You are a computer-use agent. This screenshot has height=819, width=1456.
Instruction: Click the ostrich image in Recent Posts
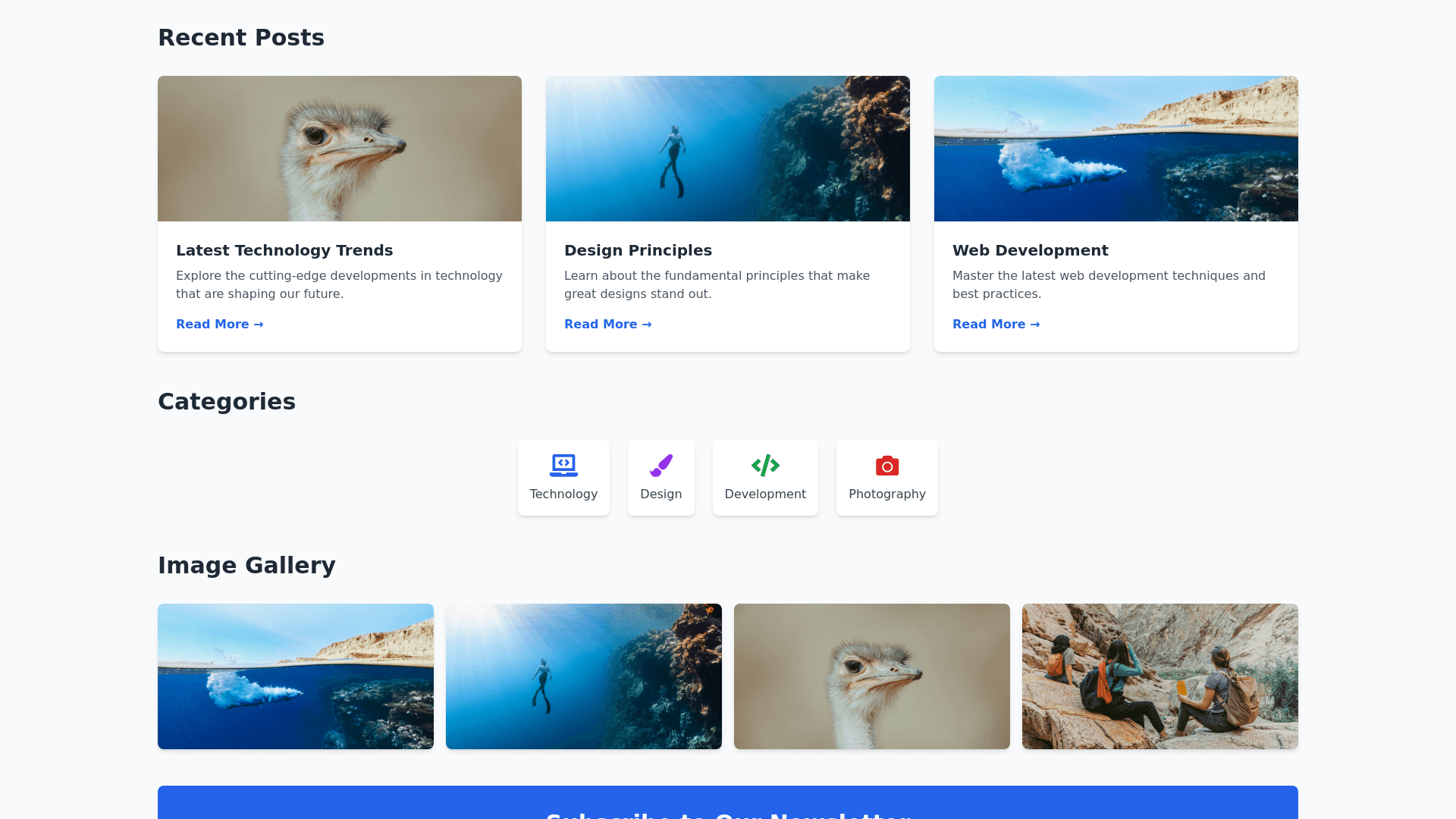coord(340,149)
